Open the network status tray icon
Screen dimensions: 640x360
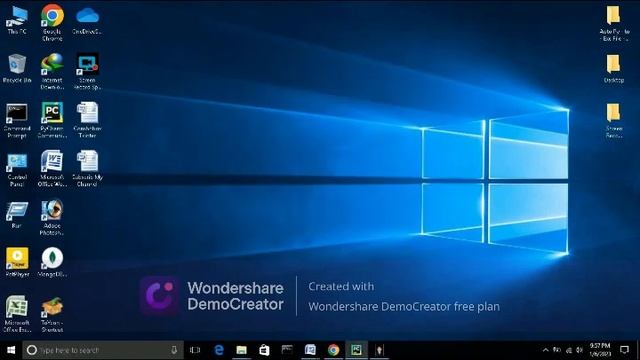point(569,350)
